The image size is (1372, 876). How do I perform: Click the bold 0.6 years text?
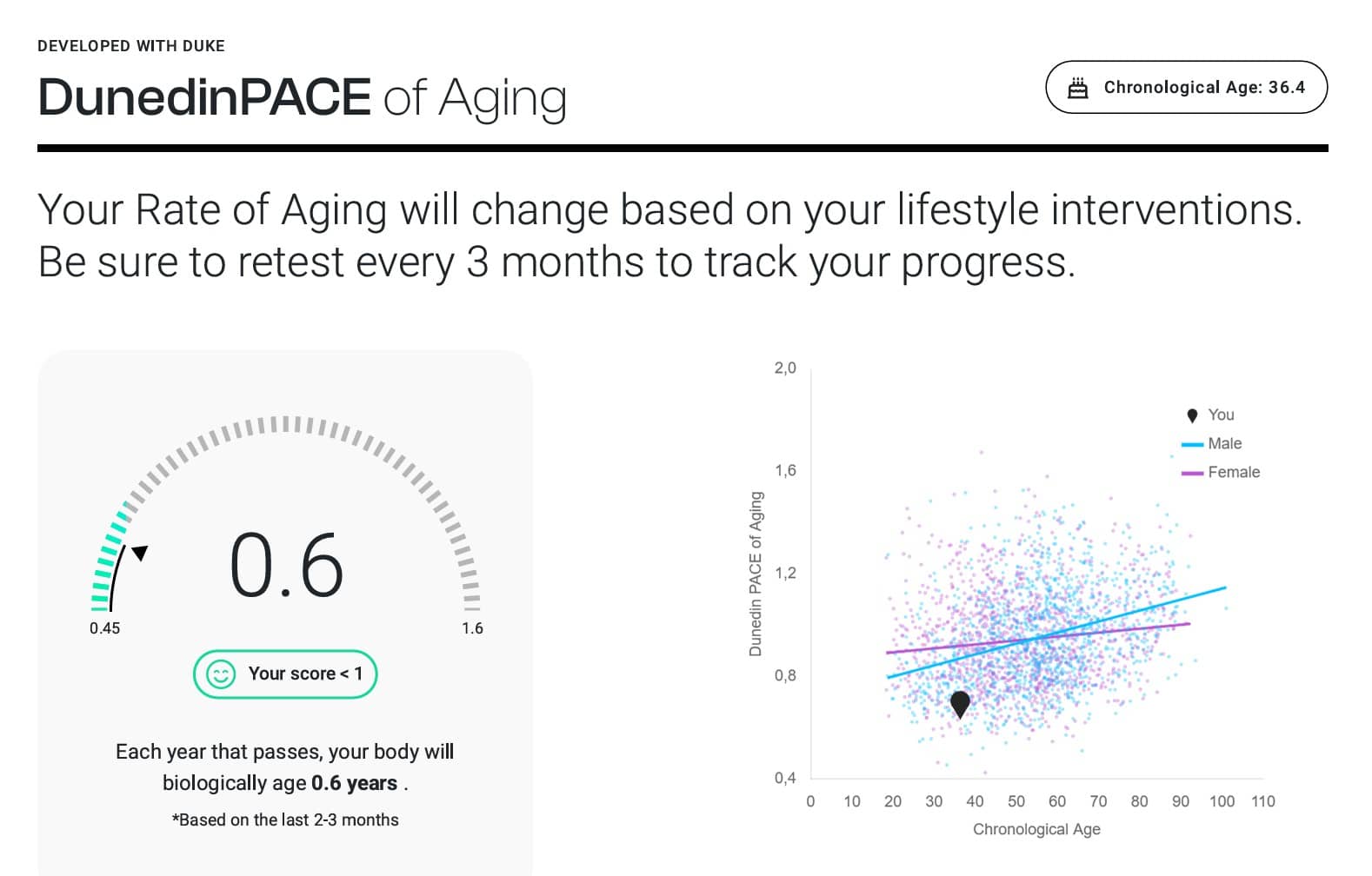(354, 783)
